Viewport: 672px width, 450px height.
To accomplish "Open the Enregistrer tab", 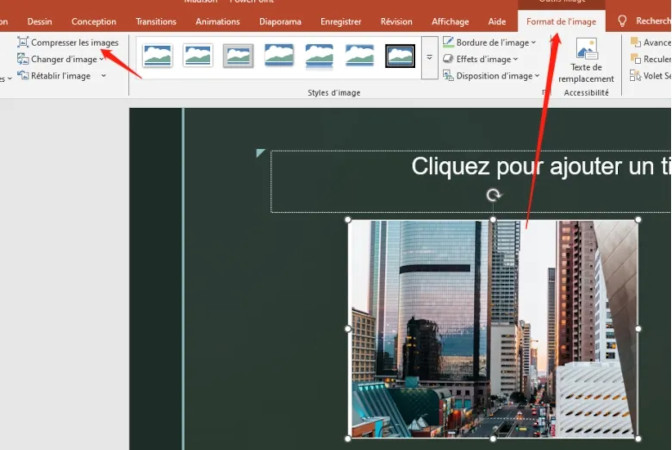I will coord(341,21).
